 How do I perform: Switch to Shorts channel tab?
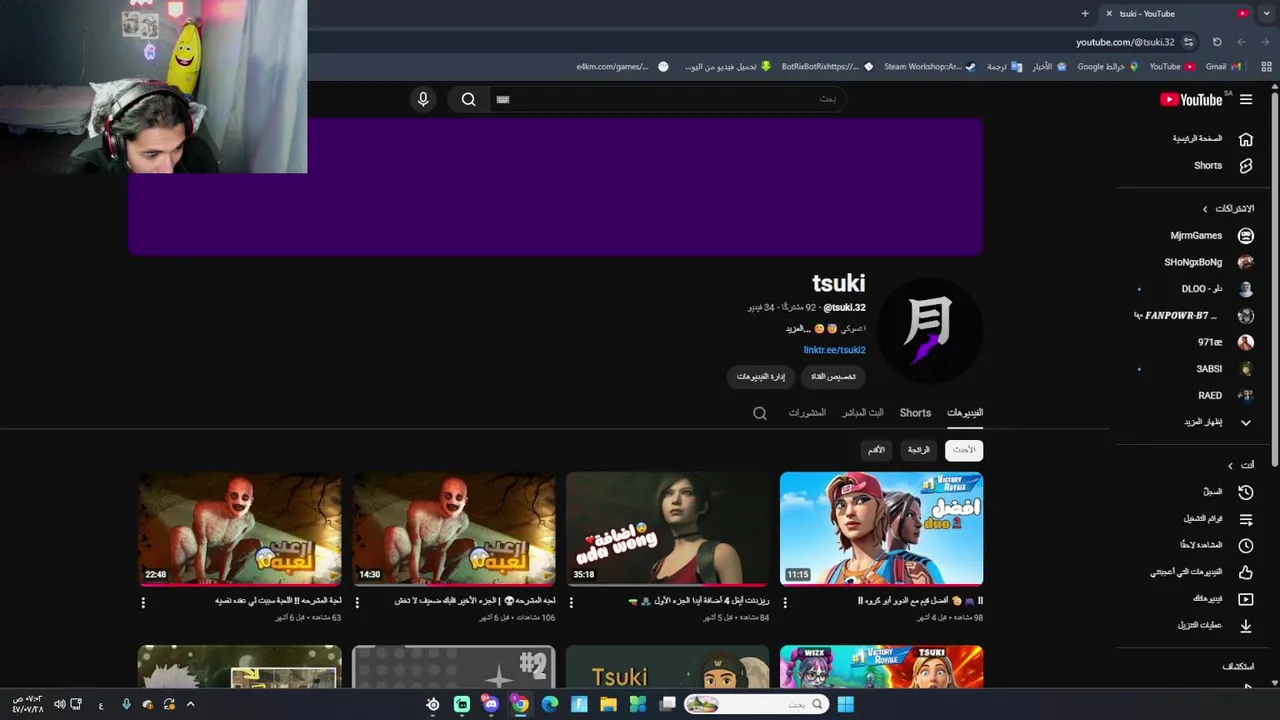click(915, 413)
